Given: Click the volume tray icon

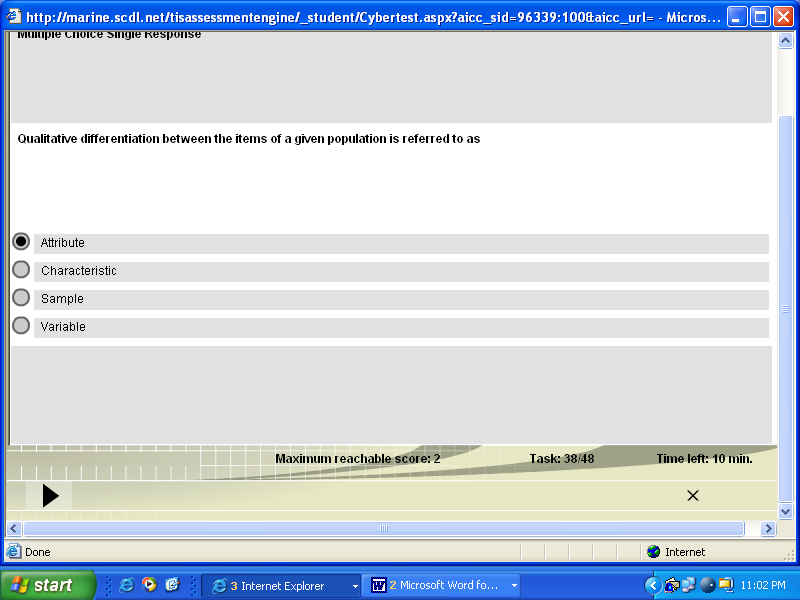Looking at the screenshot, I should [707, 585].
